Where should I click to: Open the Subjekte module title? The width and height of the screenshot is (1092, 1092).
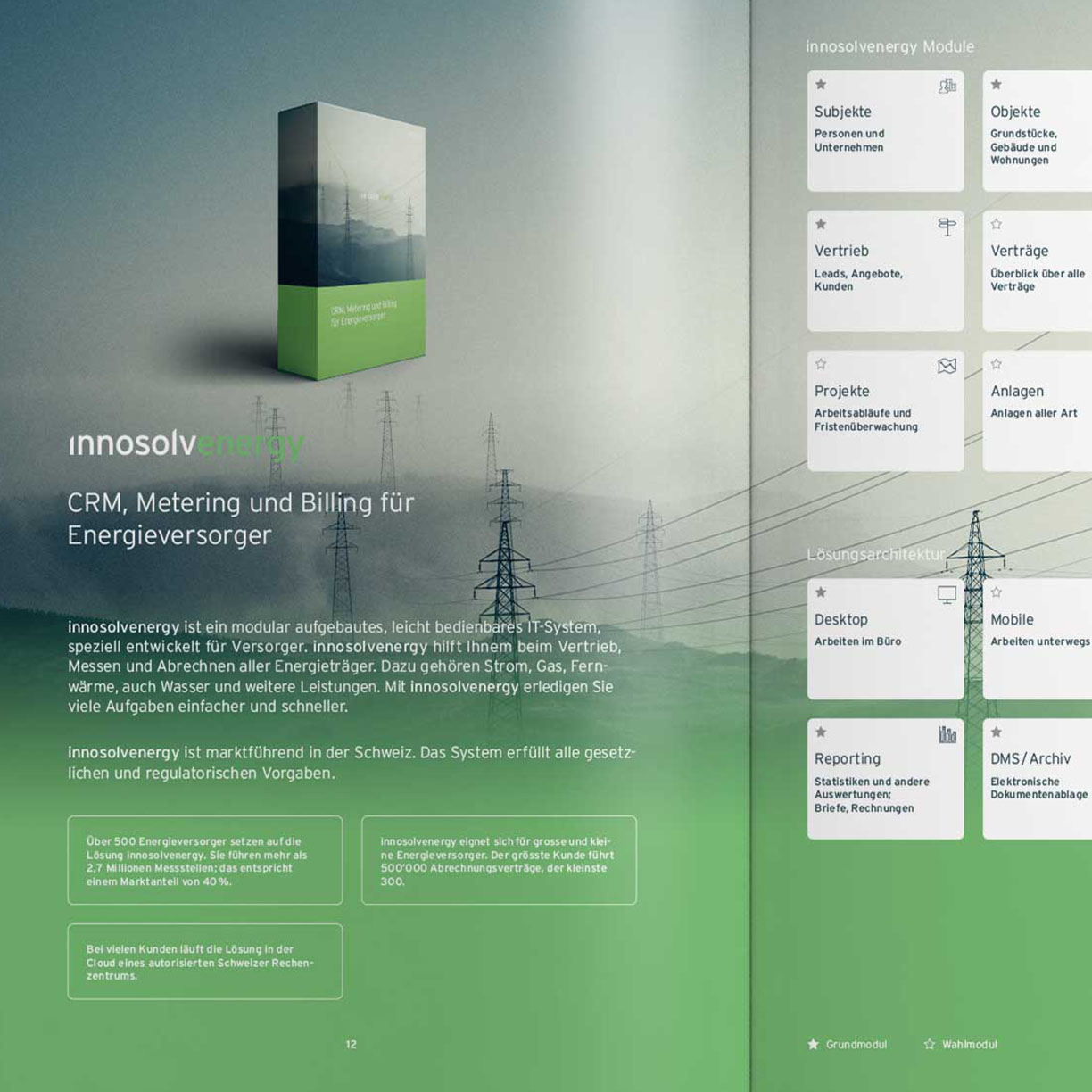click(x=842, y=112)
